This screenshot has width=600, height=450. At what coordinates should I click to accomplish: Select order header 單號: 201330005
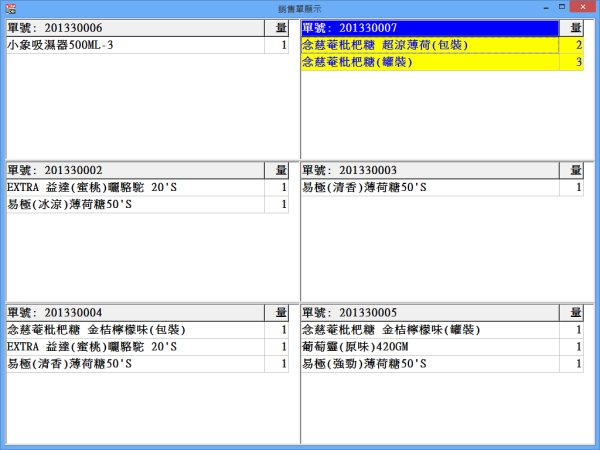click(430, 313)
